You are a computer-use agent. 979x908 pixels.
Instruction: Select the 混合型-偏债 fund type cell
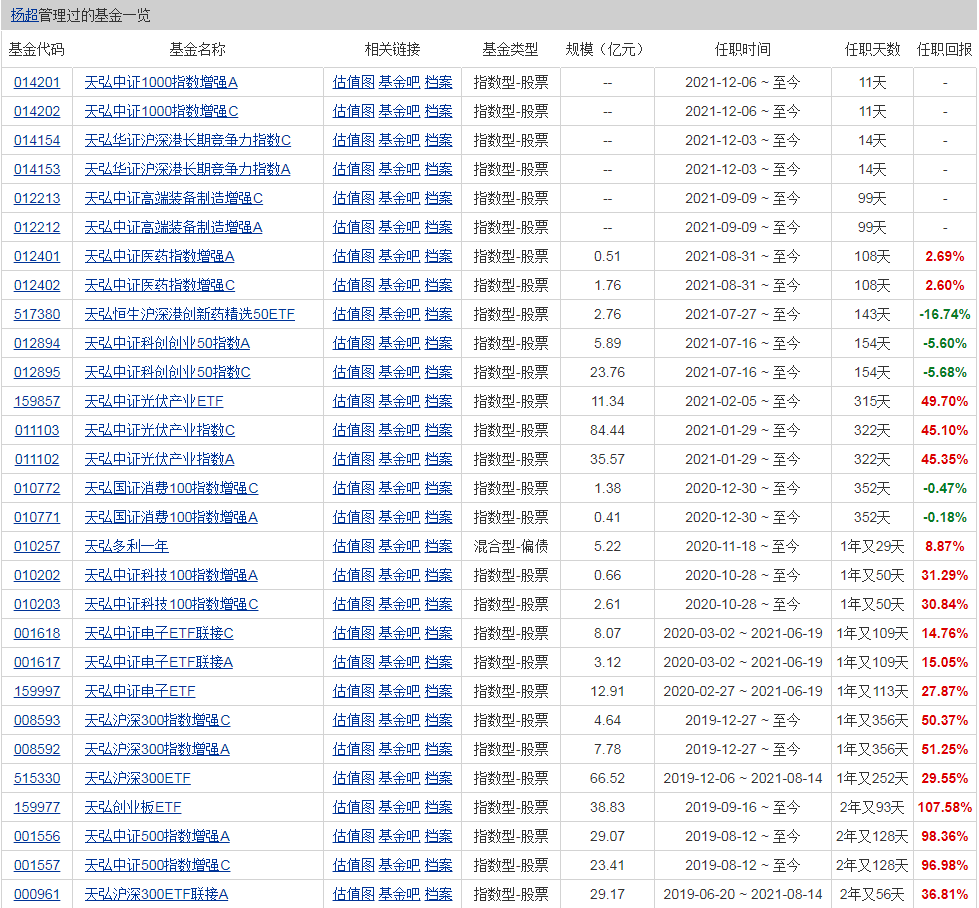511,546
